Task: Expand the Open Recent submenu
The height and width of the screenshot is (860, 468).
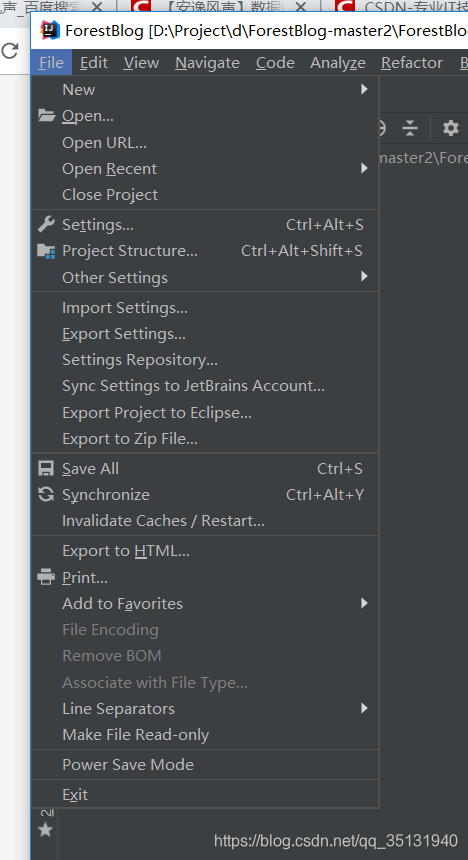Action: click(x=205, y=168)
